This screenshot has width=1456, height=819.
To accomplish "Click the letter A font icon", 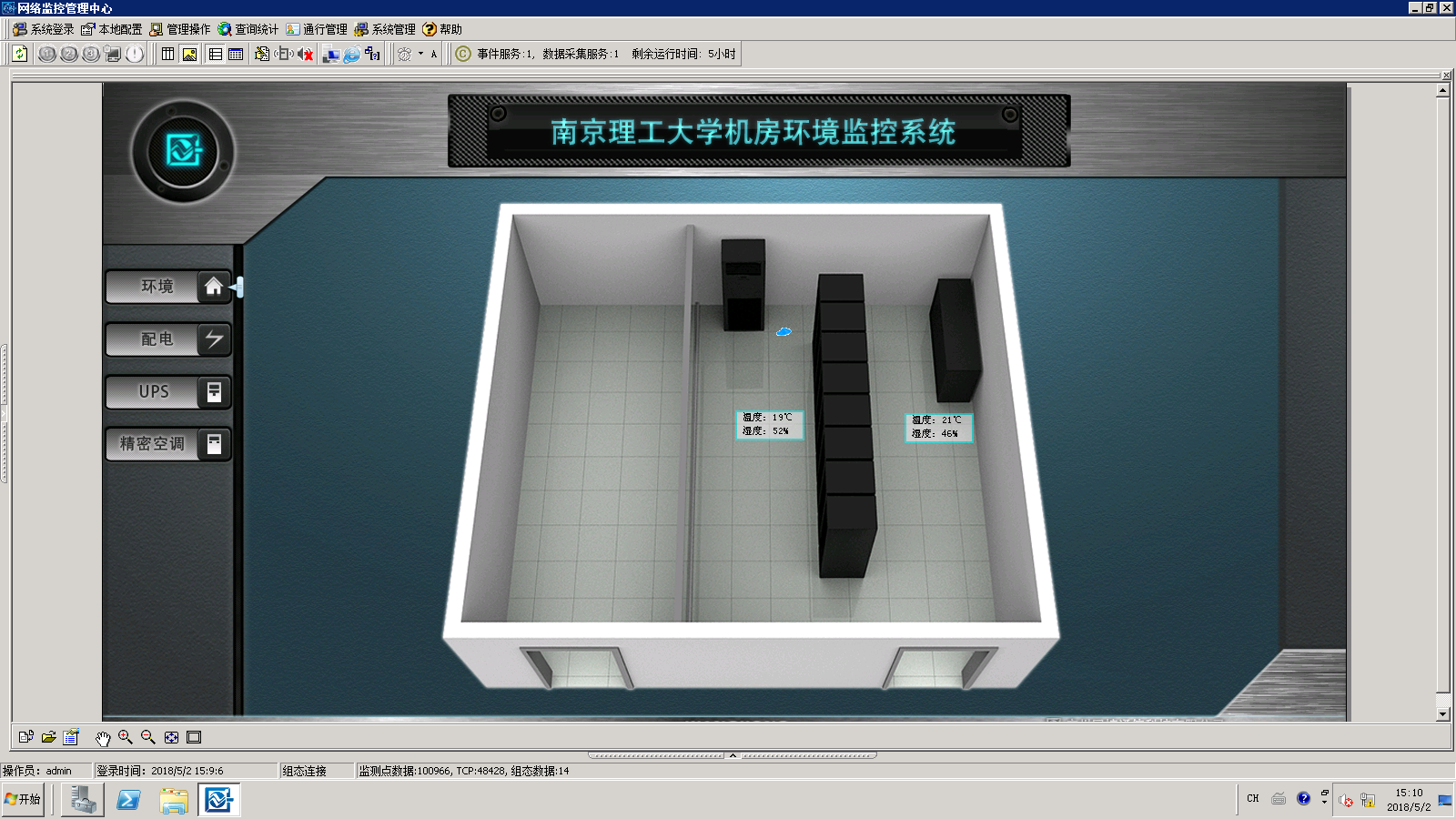I will (434, 54).
